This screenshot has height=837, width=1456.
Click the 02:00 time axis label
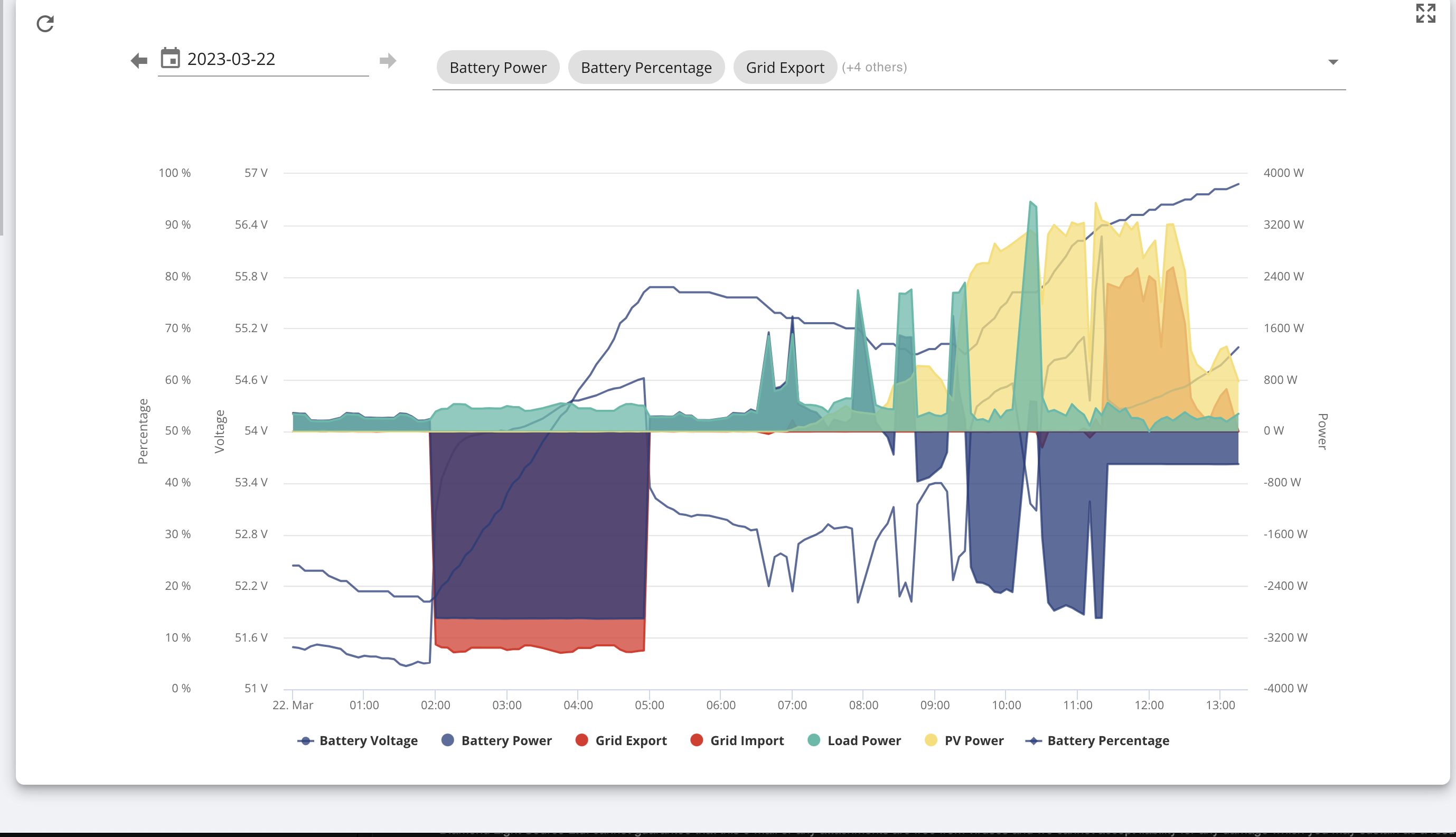coord(435,706)
